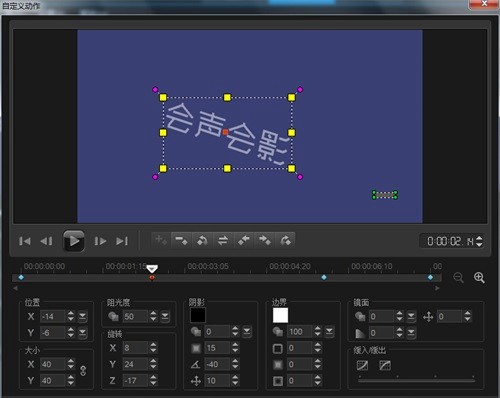Click the timeline scroll right arrow
500x398 pixels.
[437, 288]
